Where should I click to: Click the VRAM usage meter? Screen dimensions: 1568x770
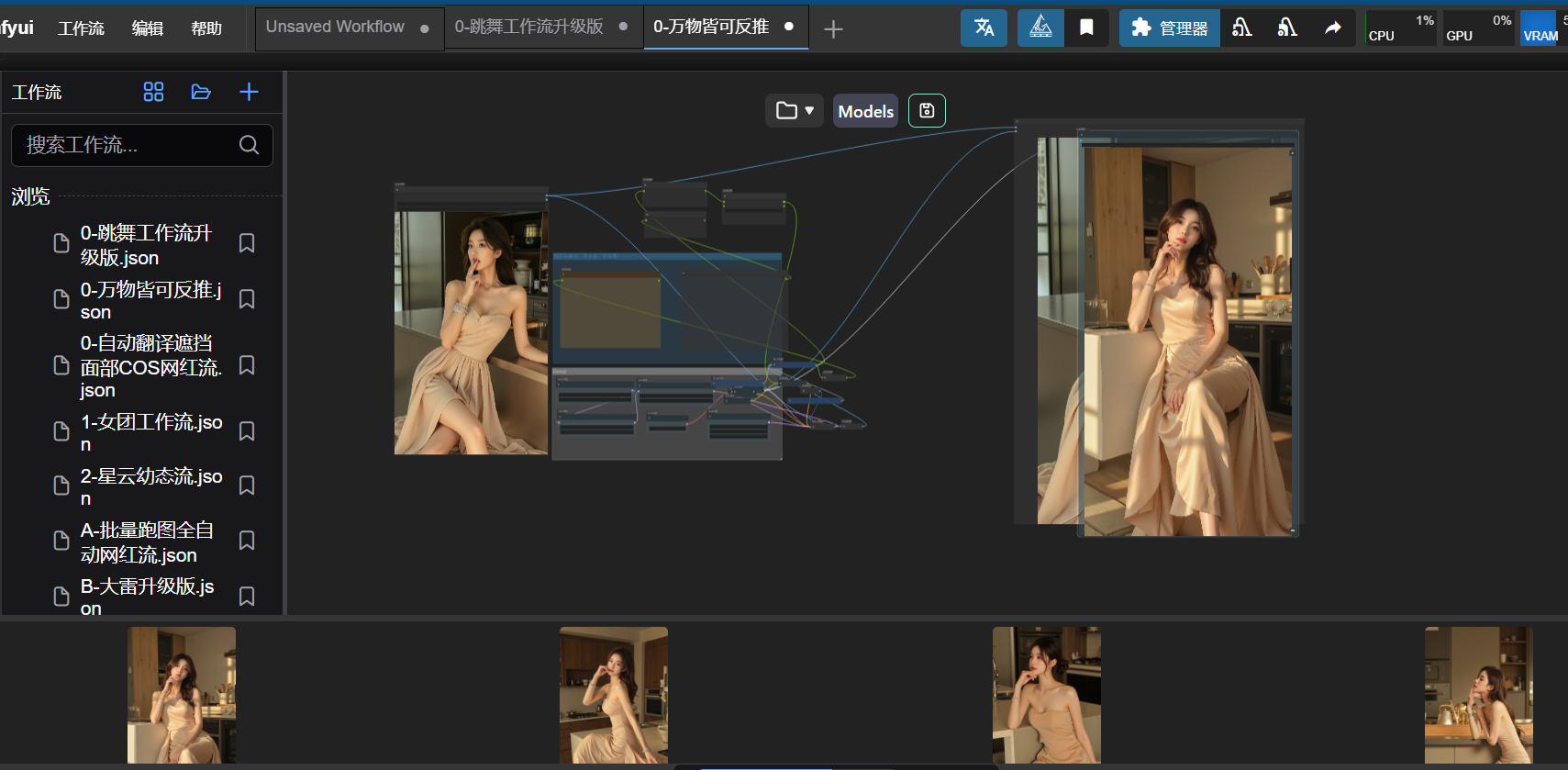click(x=1540, y=28)
